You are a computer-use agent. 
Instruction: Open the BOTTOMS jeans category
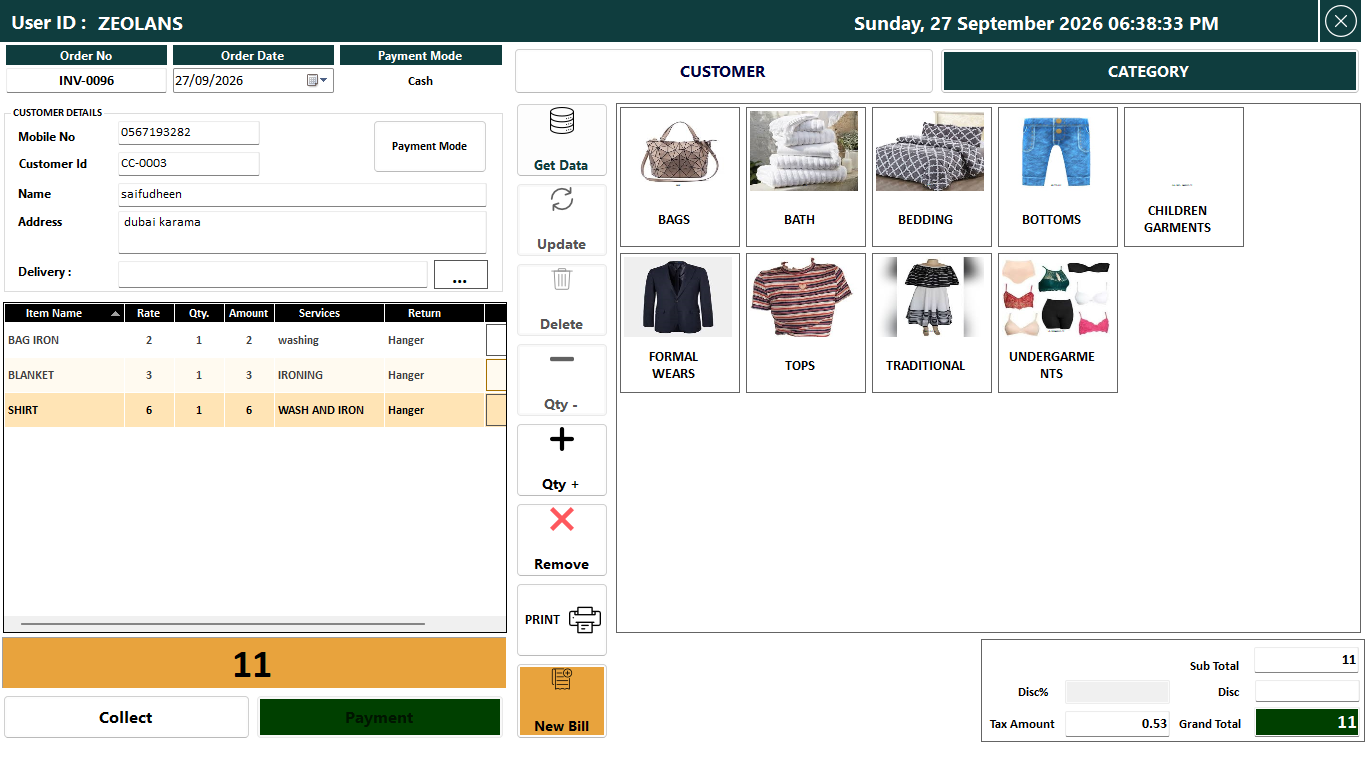point(1058,177)
